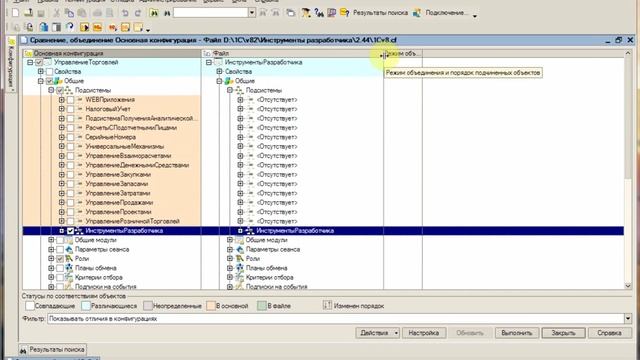Collapse the Подсистемы node in main configuration

[51, 90]
